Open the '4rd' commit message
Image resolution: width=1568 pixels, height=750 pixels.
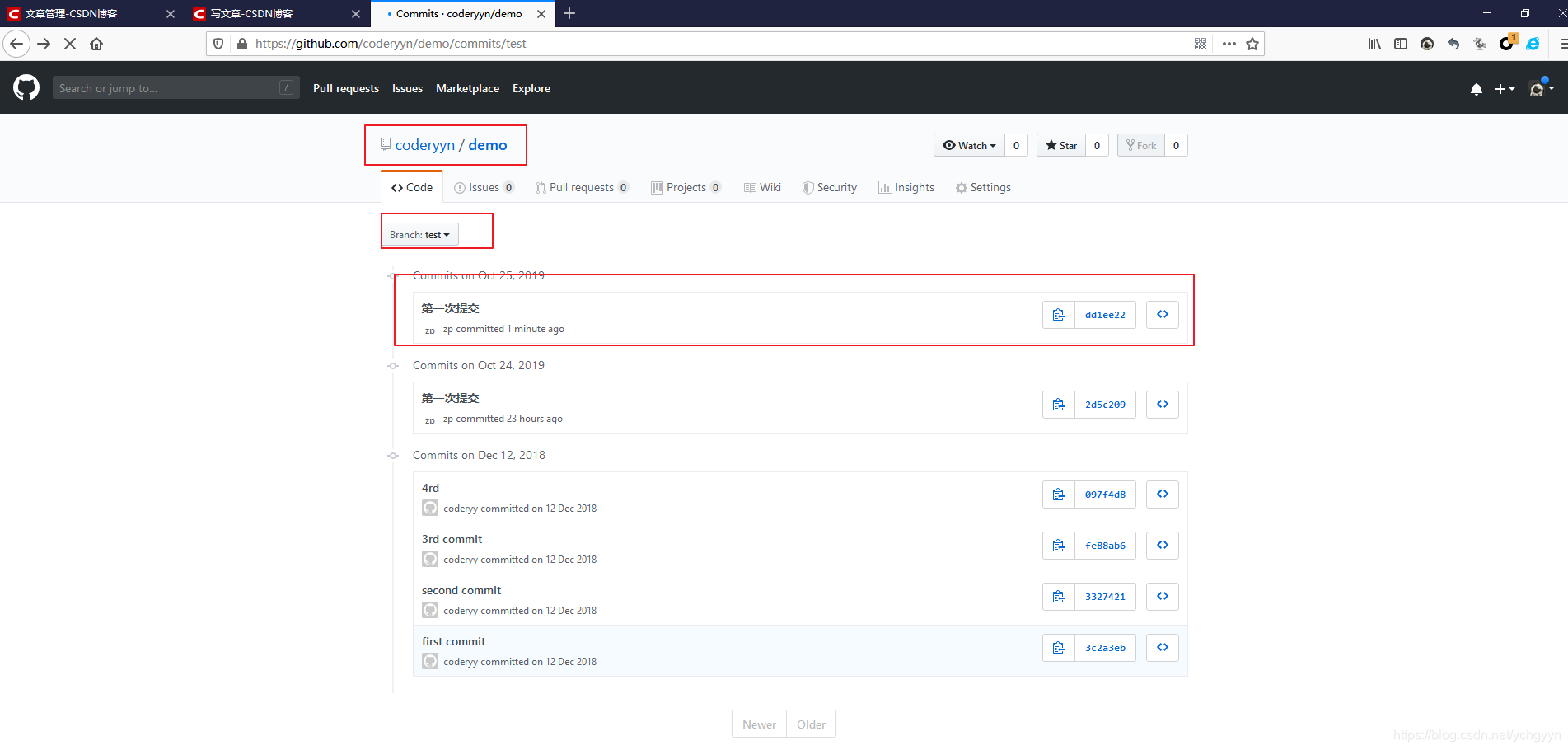(431, 488)
